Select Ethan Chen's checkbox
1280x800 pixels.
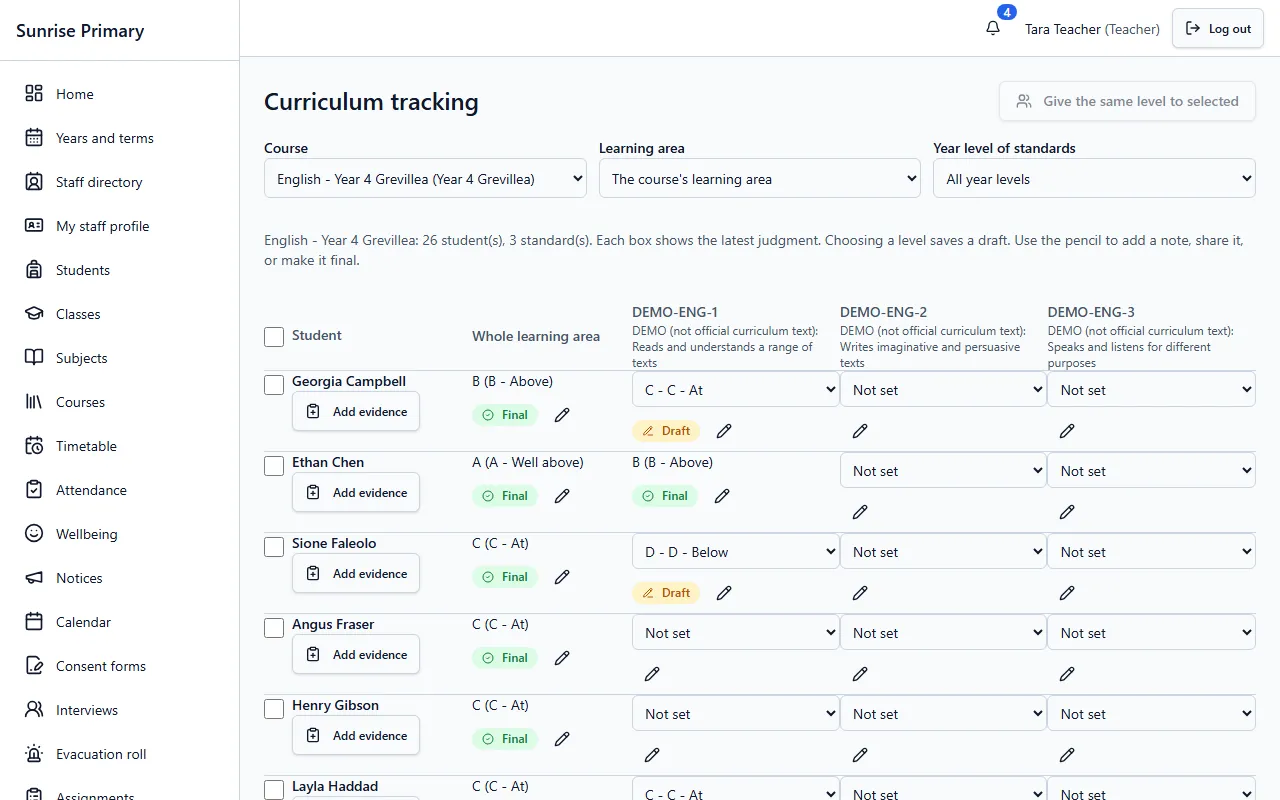[x=274, y=466]
